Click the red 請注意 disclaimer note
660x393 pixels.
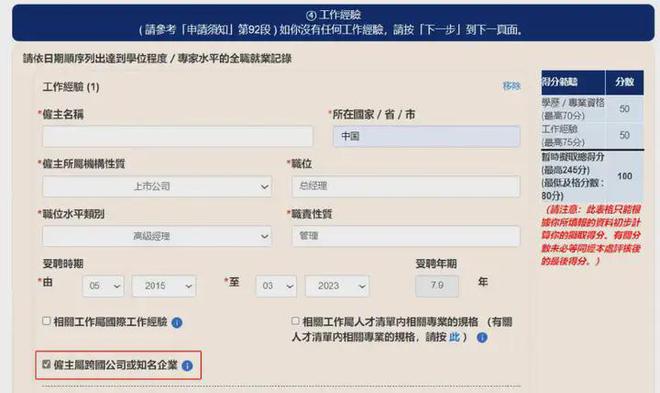[x=591, y=235]
